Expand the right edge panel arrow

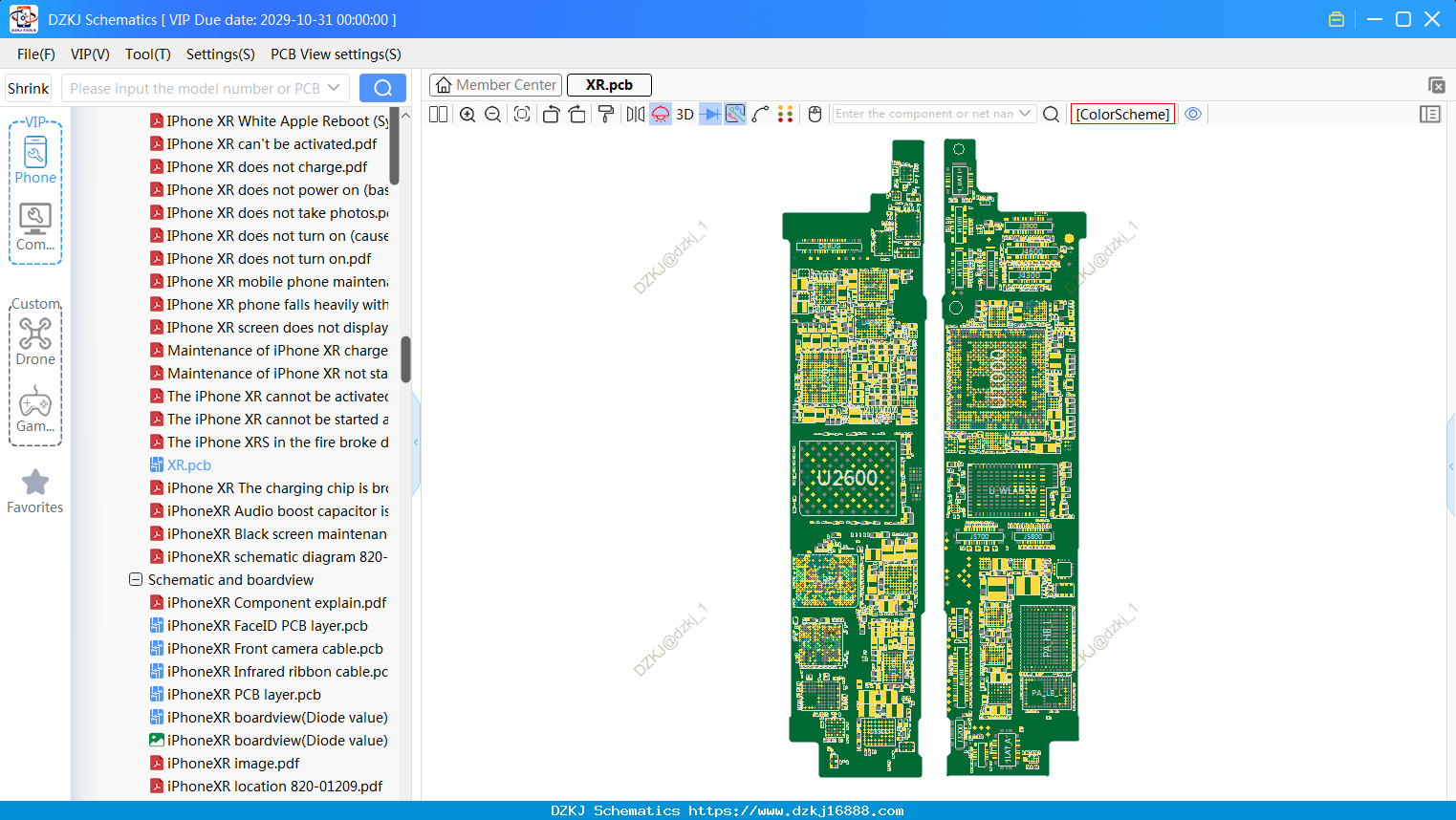pos(1451,466)
